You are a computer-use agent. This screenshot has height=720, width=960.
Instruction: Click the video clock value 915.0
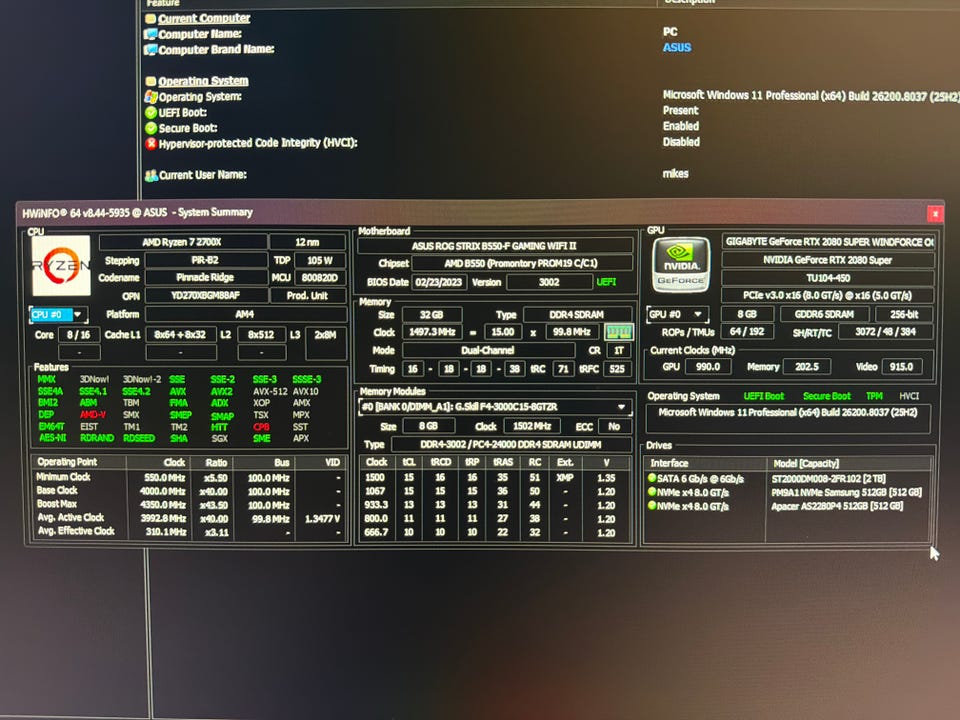[x=901, y=367]
